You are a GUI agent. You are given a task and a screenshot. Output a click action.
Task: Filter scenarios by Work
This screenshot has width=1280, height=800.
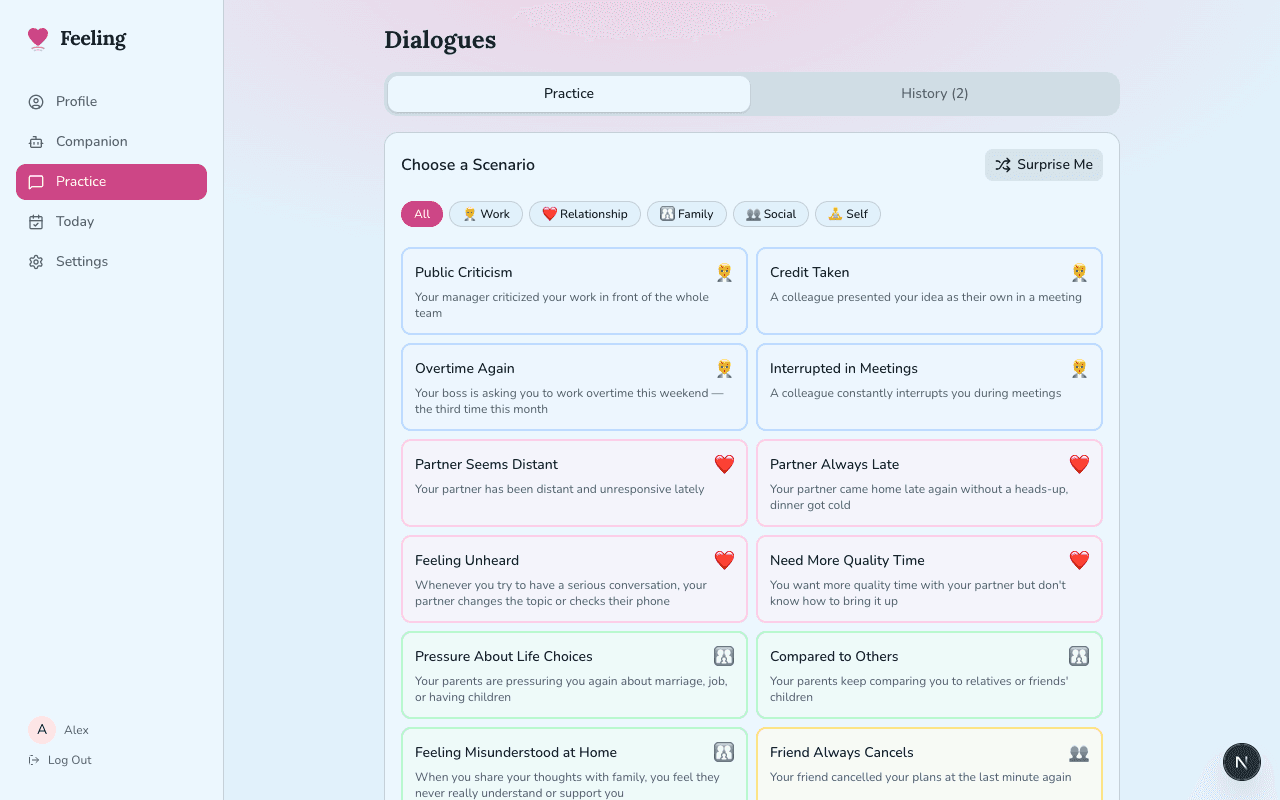(486, 214)
